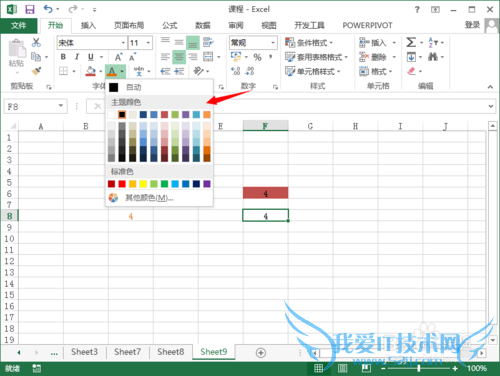Click the Clear eraser icon
The width and height of the screenshot is (500, 376).
click(x=412, y=71)
